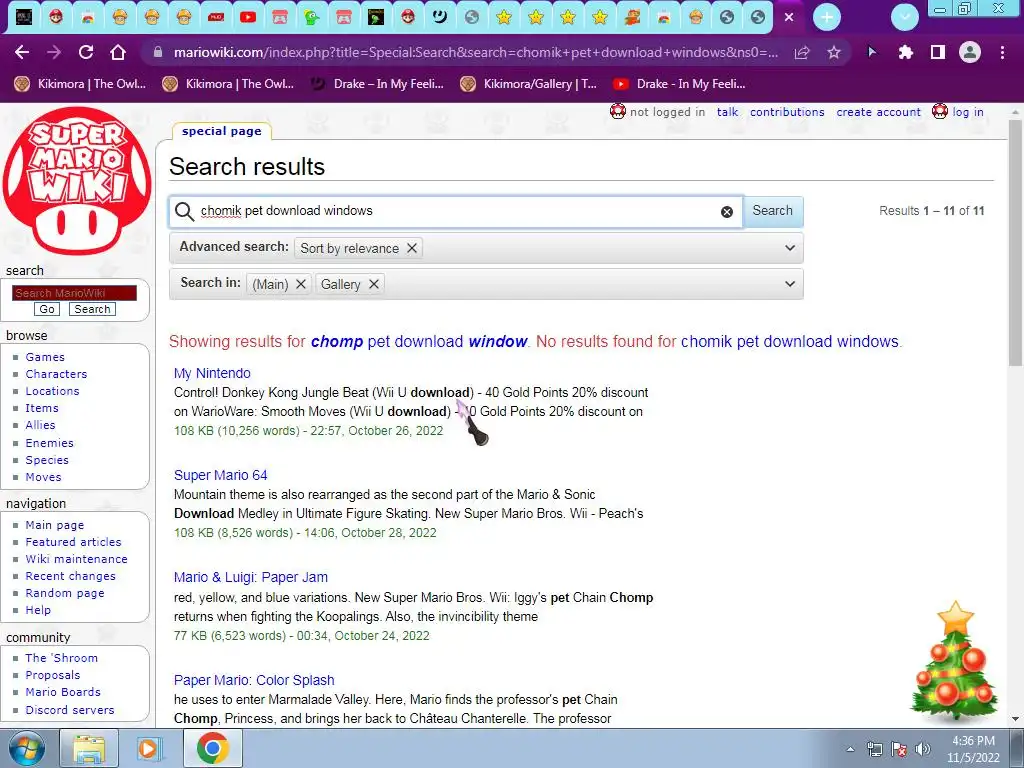This screenshot has width=1024, height=768.
Task: Click the blue Search button beside query
Action: (773, 211)
